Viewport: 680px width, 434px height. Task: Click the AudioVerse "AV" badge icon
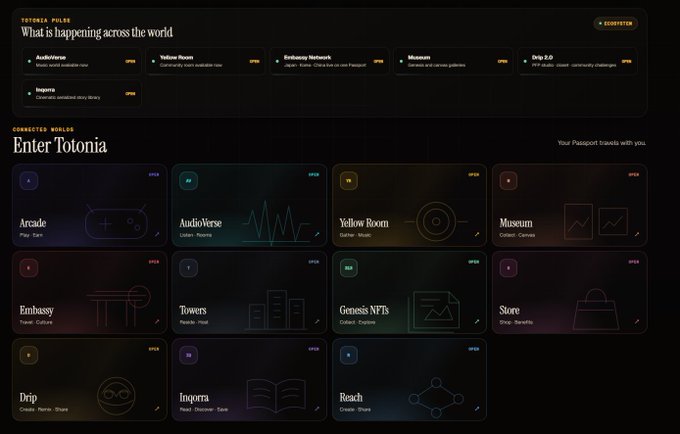189,181
